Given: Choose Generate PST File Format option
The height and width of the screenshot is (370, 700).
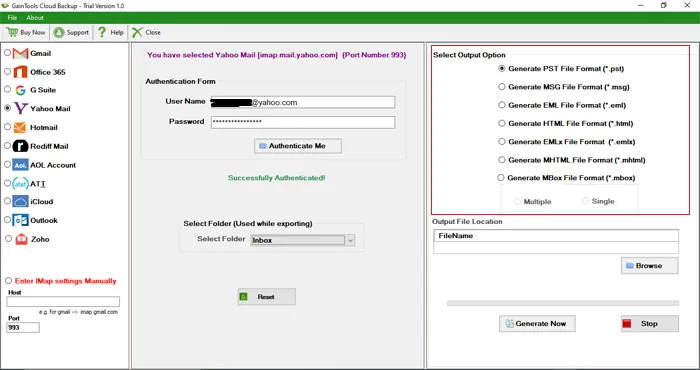Looking at the screenshot, I should pos(502,69).
